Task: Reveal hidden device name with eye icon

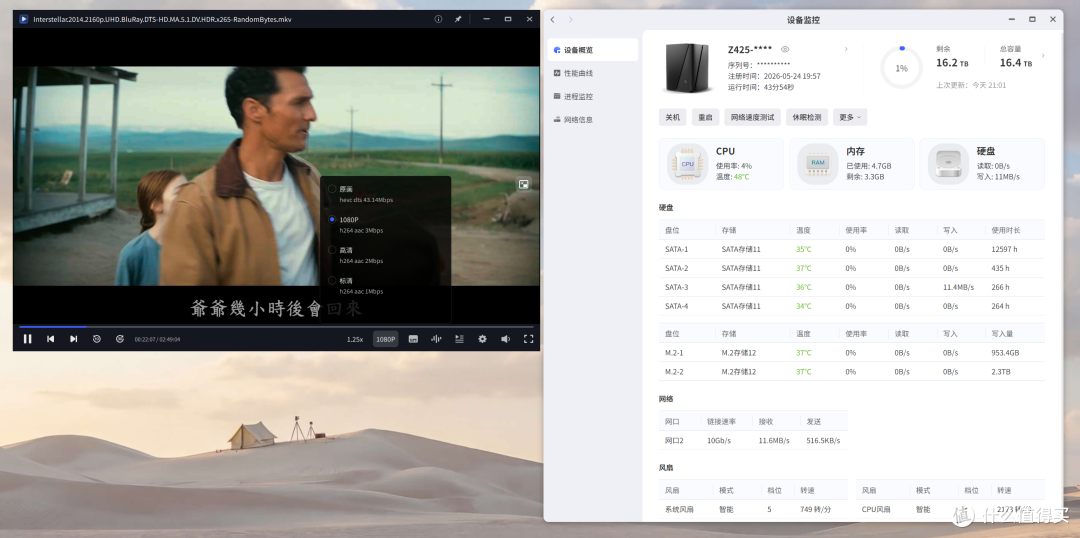Action: tap(785, 50)
